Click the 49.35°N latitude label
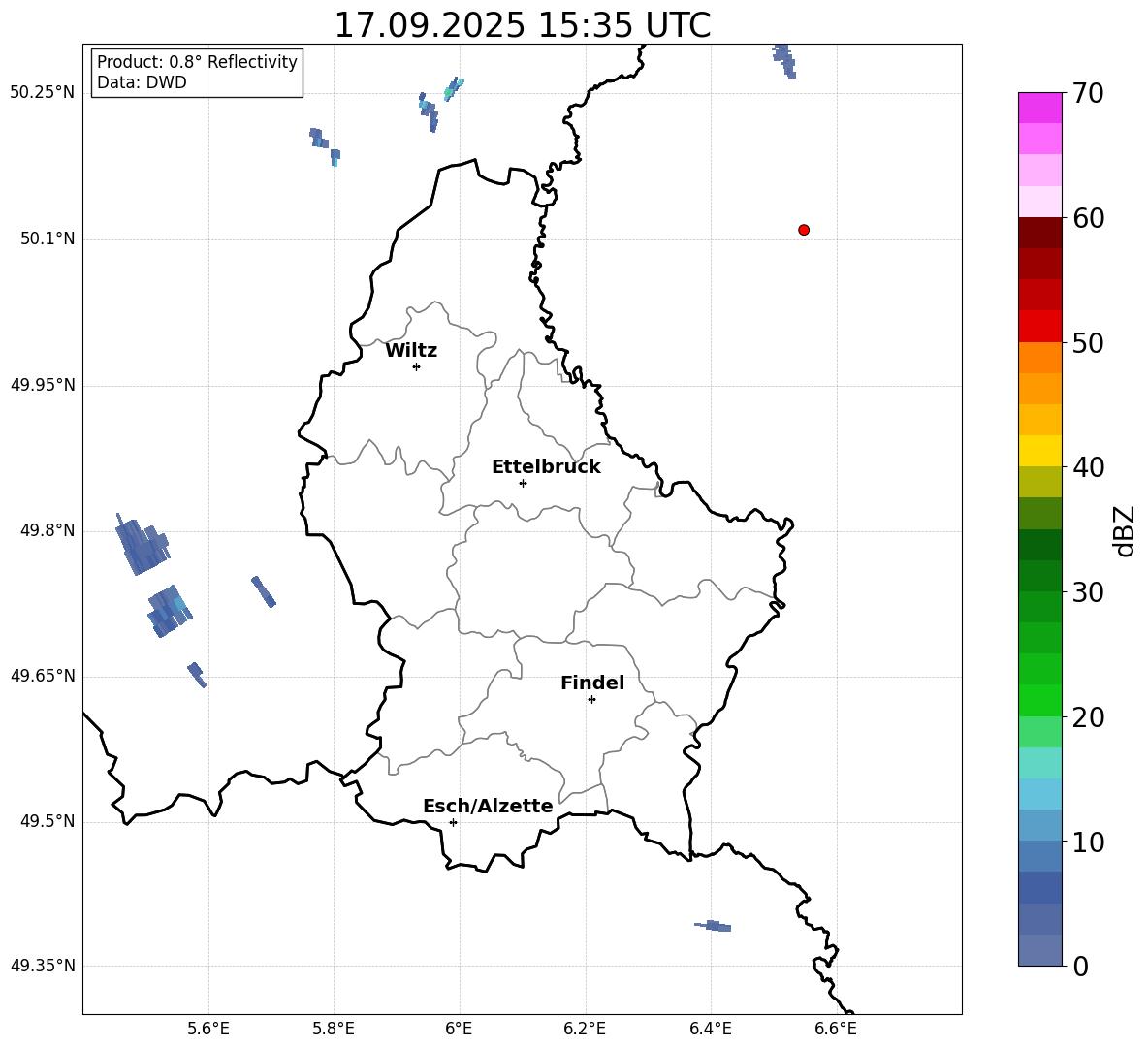1148x1048 pixels. 43,966
